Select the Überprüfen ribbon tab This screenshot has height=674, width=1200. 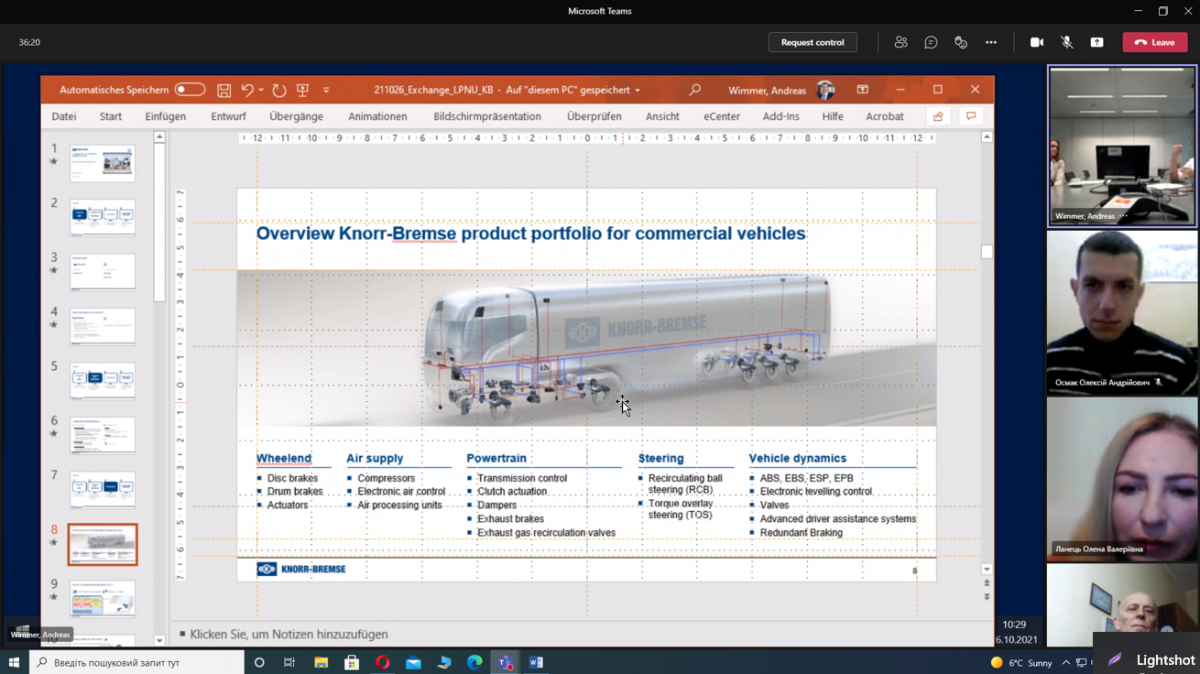tap(594, 116)
